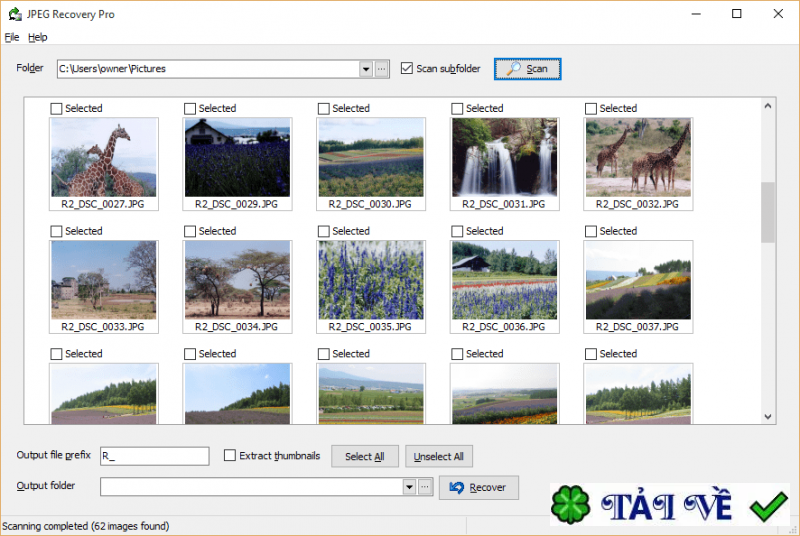This screenshot has width=800, height=536.
Task: Enable the Extract thumbnails checkbox
Action: (230, 456)
